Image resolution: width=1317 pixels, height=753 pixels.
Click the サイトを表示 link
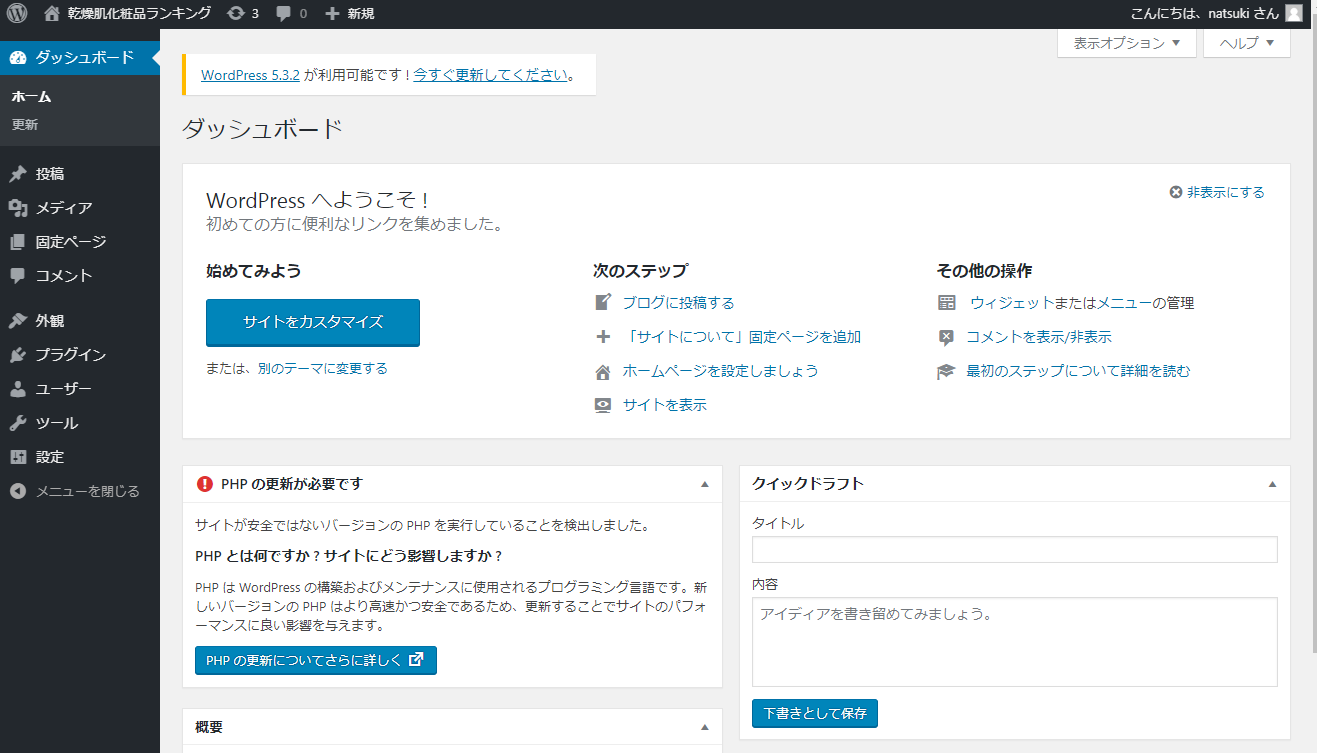664,405
